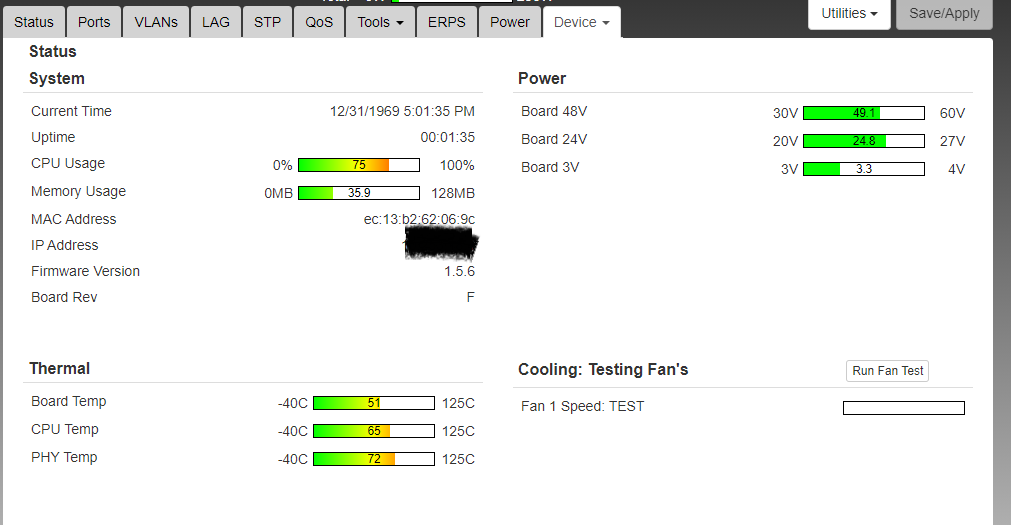Switch to the Ports tab
The image size is (1011, 525).
(x=94, y=22)
